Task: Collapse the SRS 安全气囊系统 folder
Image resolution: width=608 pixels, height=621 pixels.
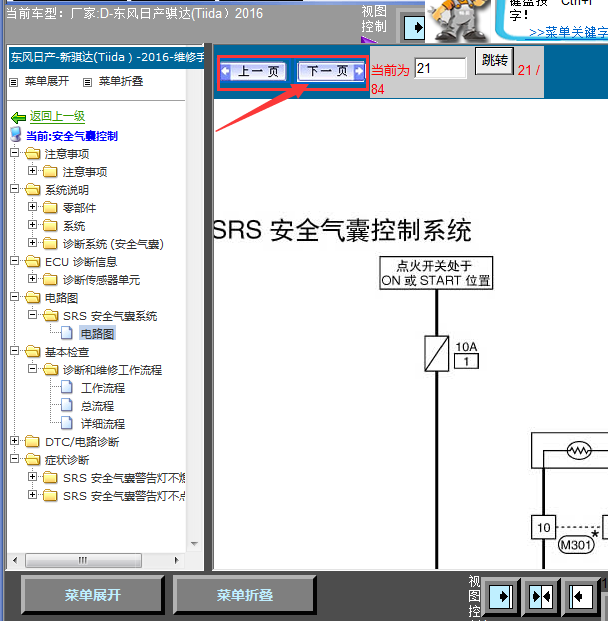Action: point(32,315)
